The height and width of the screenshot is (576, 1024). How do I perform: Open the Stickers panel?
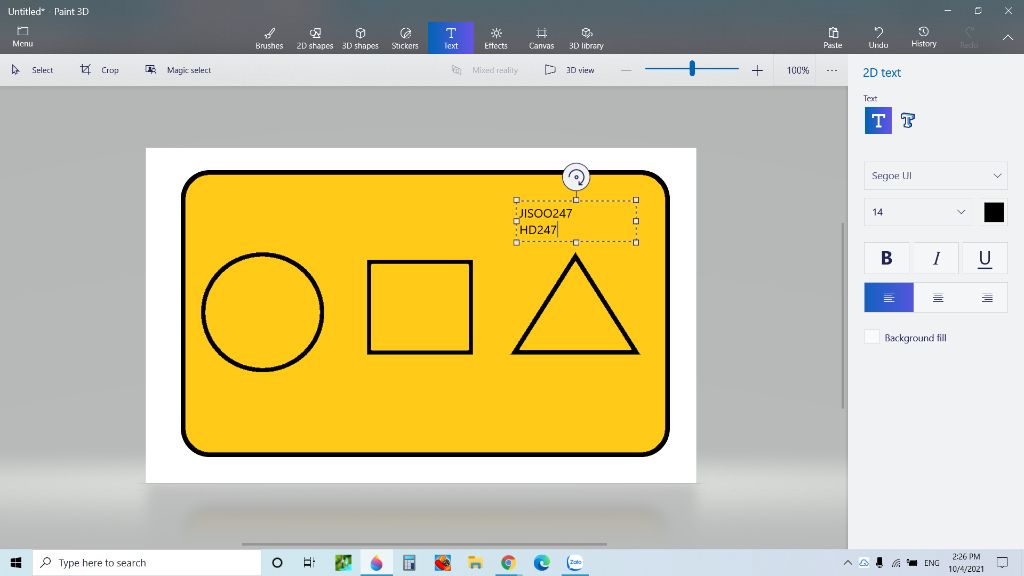pyautogui.click(x=405, y=38)
